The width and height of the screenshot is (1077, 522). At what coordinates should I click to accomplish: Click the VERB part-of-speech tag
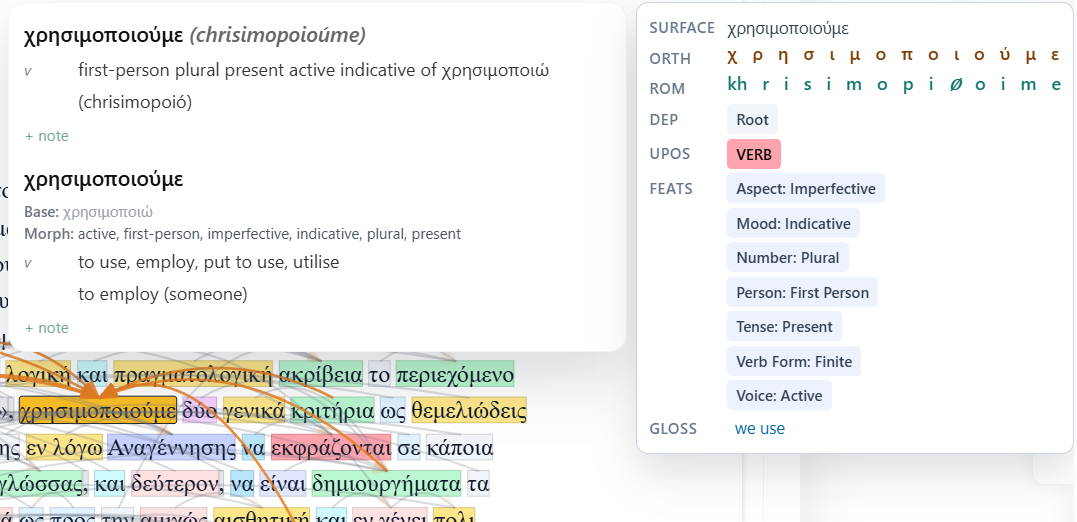(x=753, y=155)
